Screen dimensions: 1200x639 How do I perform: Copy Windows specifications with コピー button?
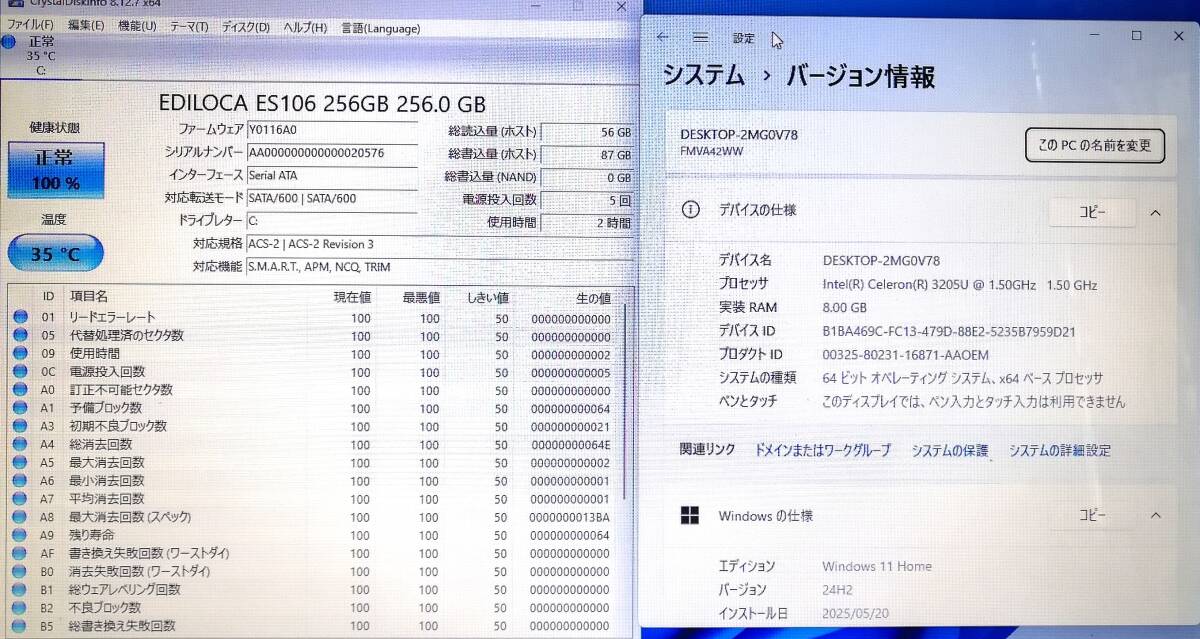pyautogui.click(x=1092, y=516)
